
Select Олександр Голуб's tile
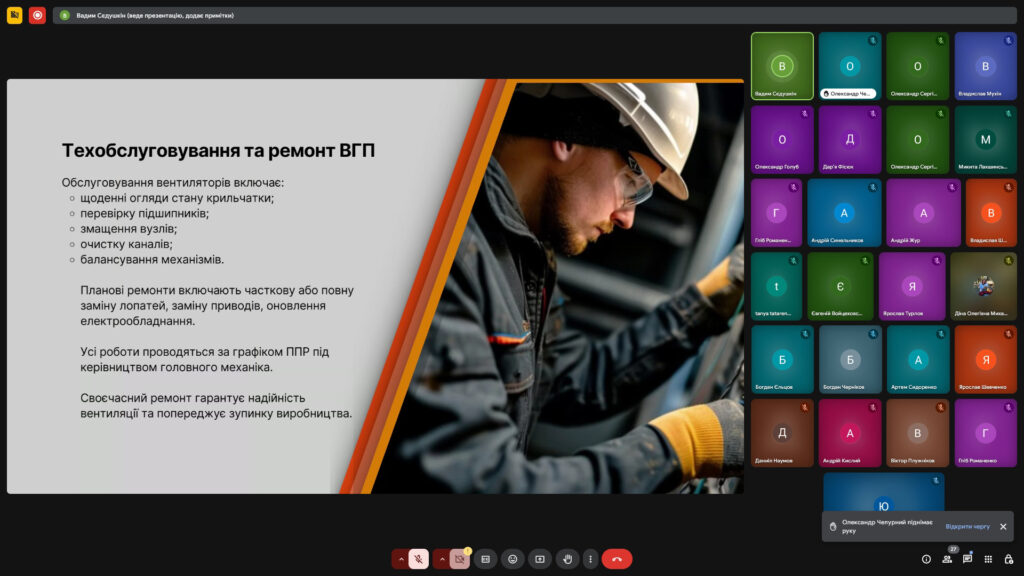click(x=782, y=140)
